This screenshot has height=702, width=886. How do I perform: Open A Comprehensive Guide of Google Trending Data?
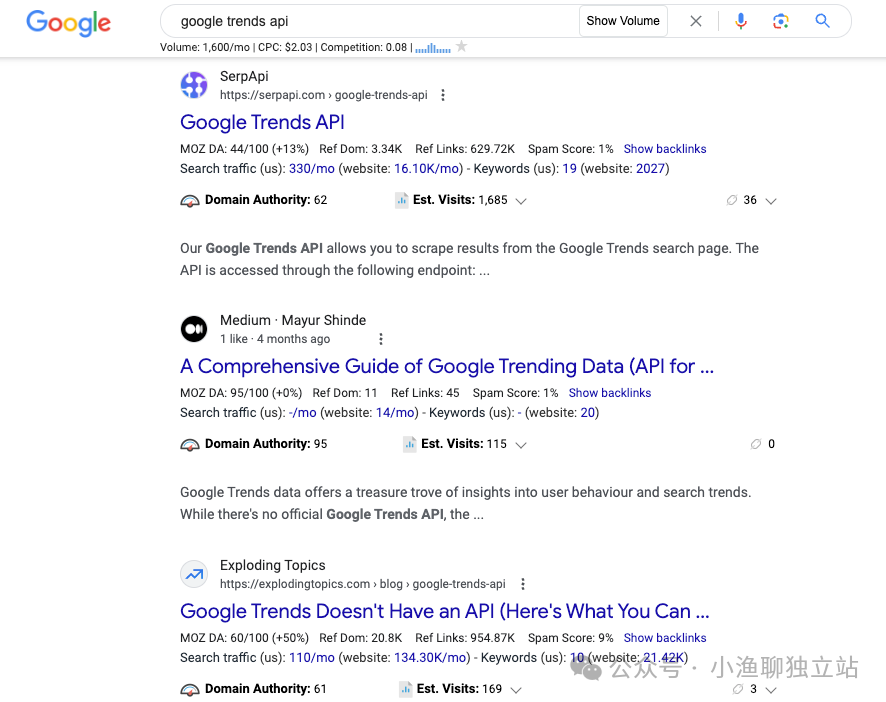pos(447,366)
